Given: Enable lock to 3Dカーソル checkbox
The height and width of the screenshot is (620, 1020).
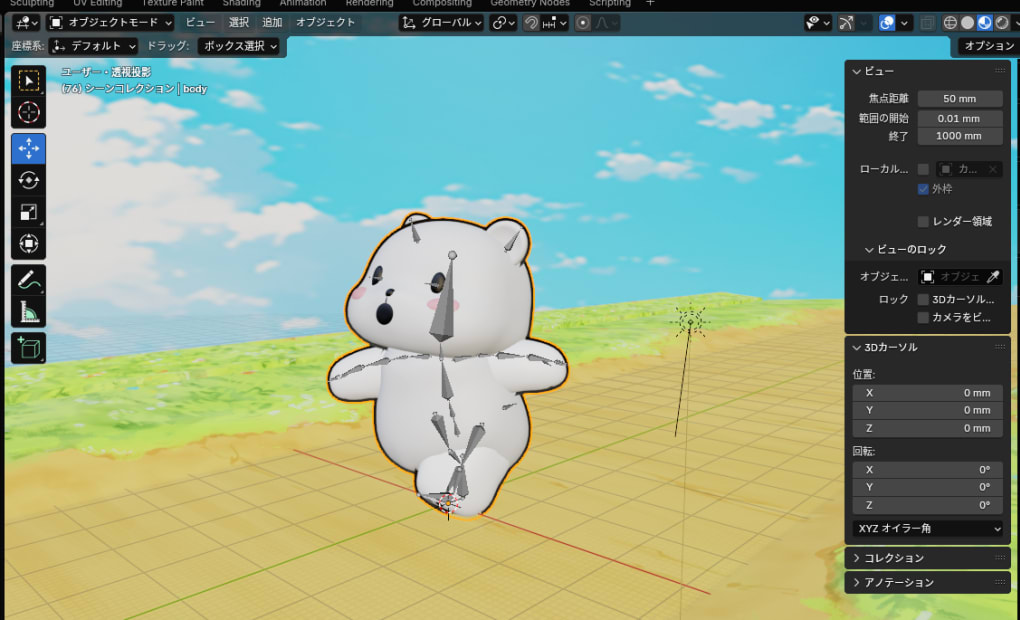Looking at the screenshot, I should [x=923, y=299].
